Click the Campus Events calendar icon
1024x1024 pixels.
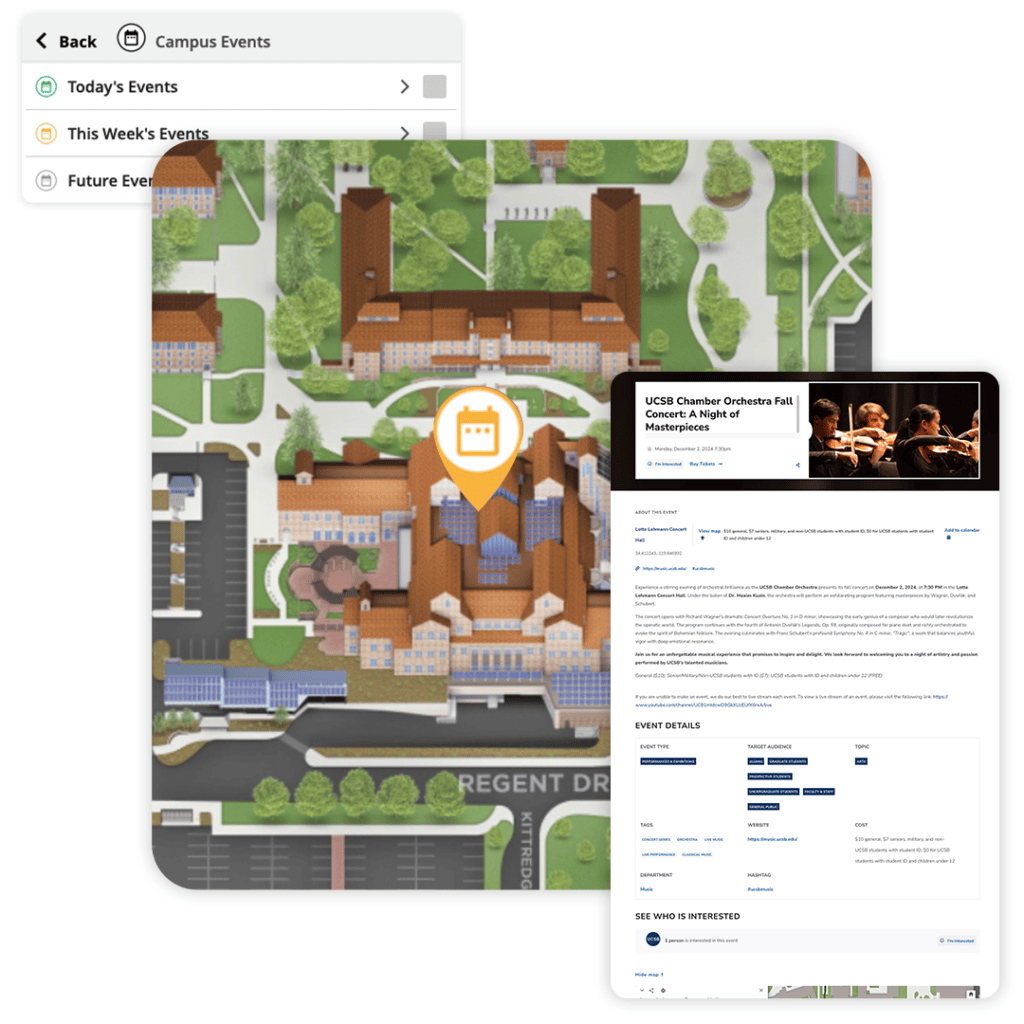[131, 40]
